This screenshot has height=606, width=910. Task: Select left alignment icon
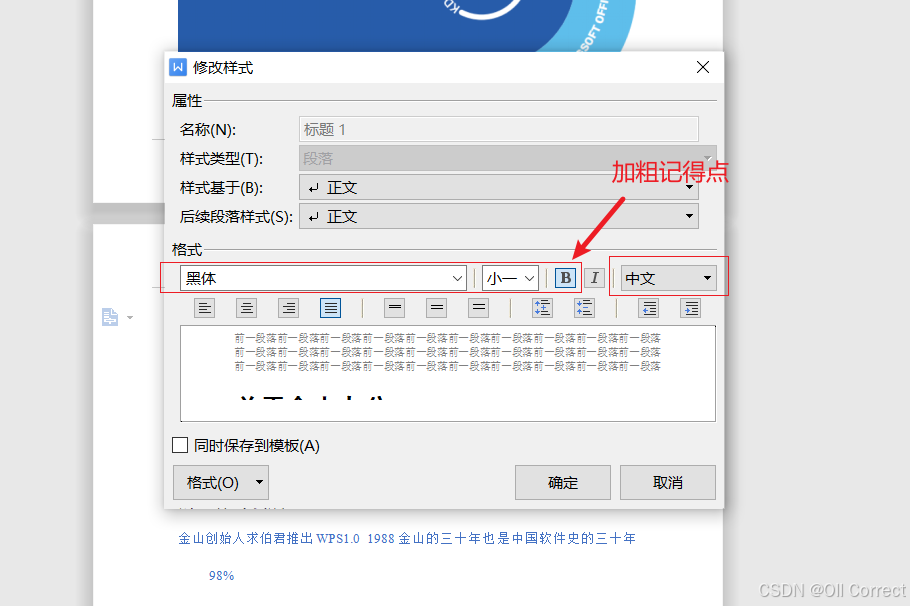pos(204,308)
